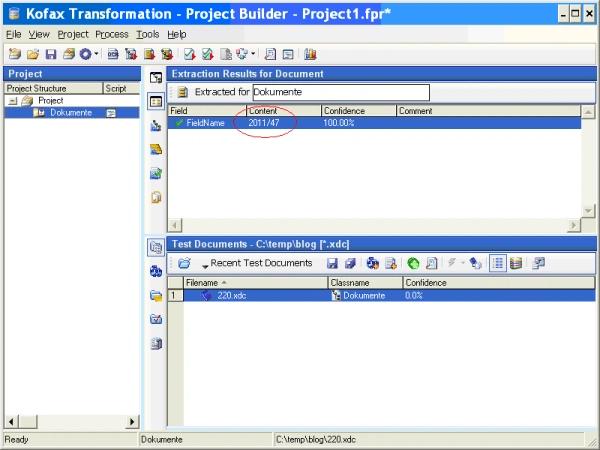This screenshot has width=600, height=450.
Task: Toggle the list view button in Test Documents toolbar
Action: click(x=498, y=263)
